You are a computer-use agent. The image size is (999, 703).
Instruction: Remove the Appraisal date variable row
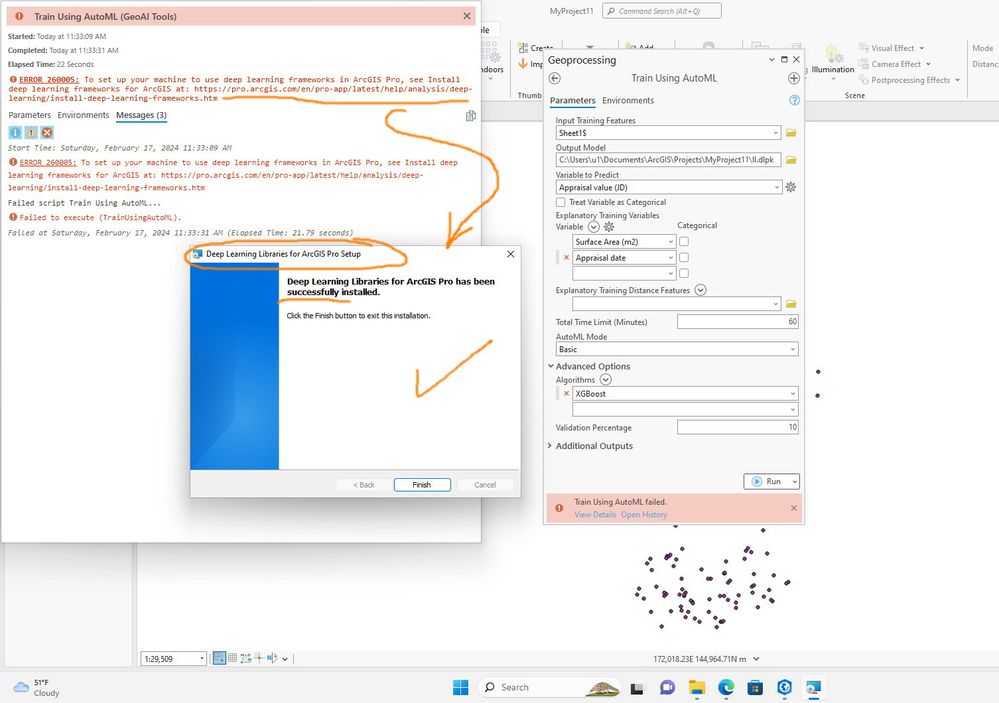[x=566, y=257]
